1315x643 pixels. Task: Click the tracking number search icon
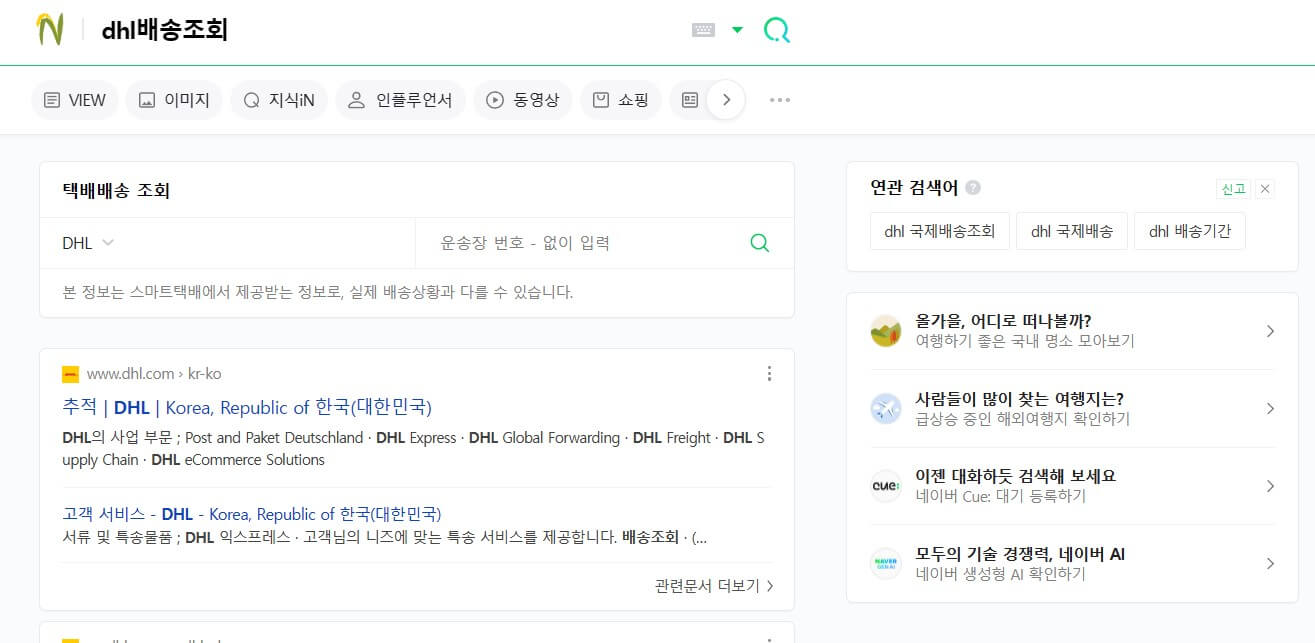pyautogui.click(x=760, y=242)
